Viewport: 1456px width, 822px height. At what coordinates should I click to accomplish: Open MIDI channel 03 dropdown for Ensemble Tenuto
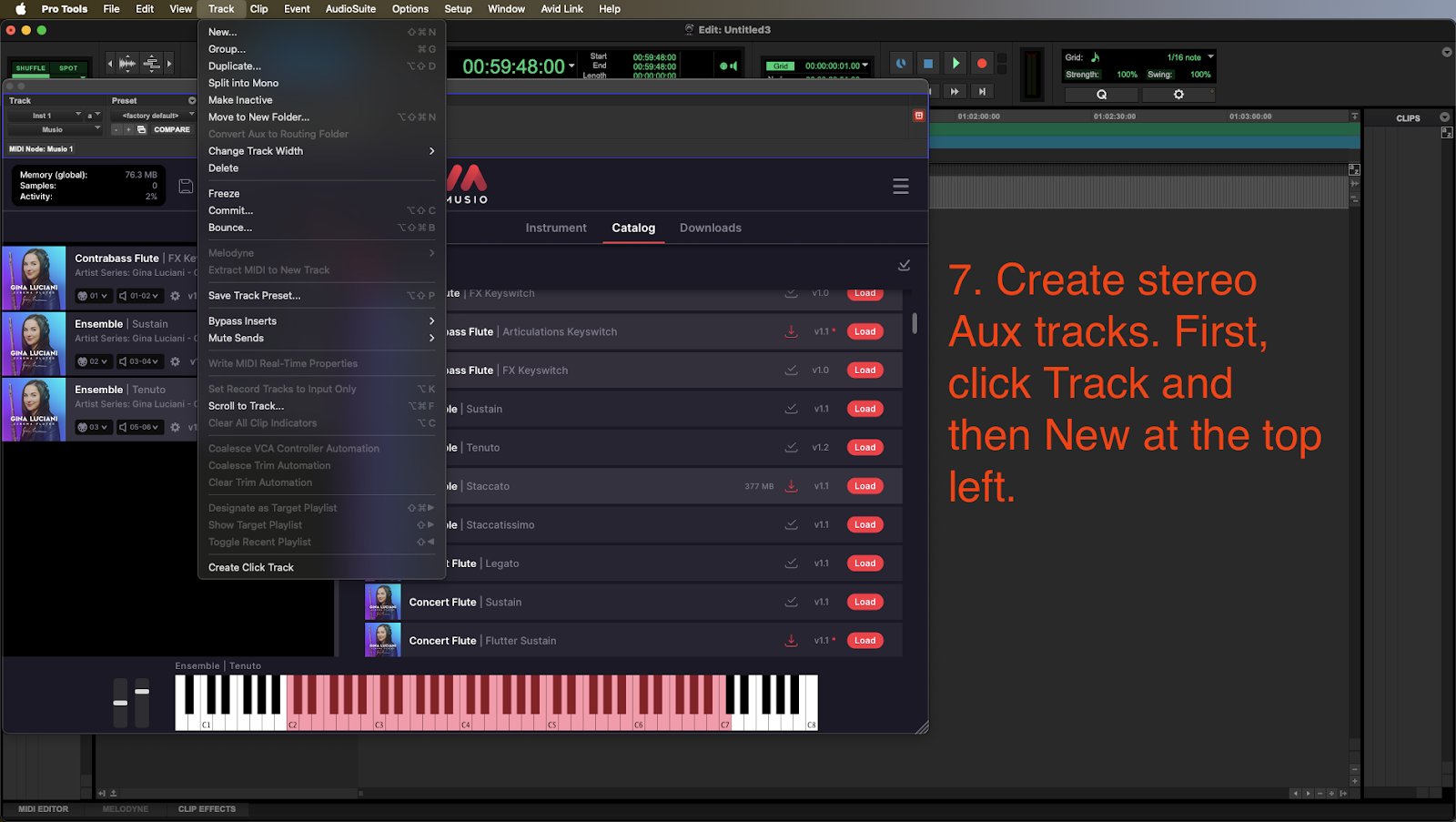click(x=93, y=427)
